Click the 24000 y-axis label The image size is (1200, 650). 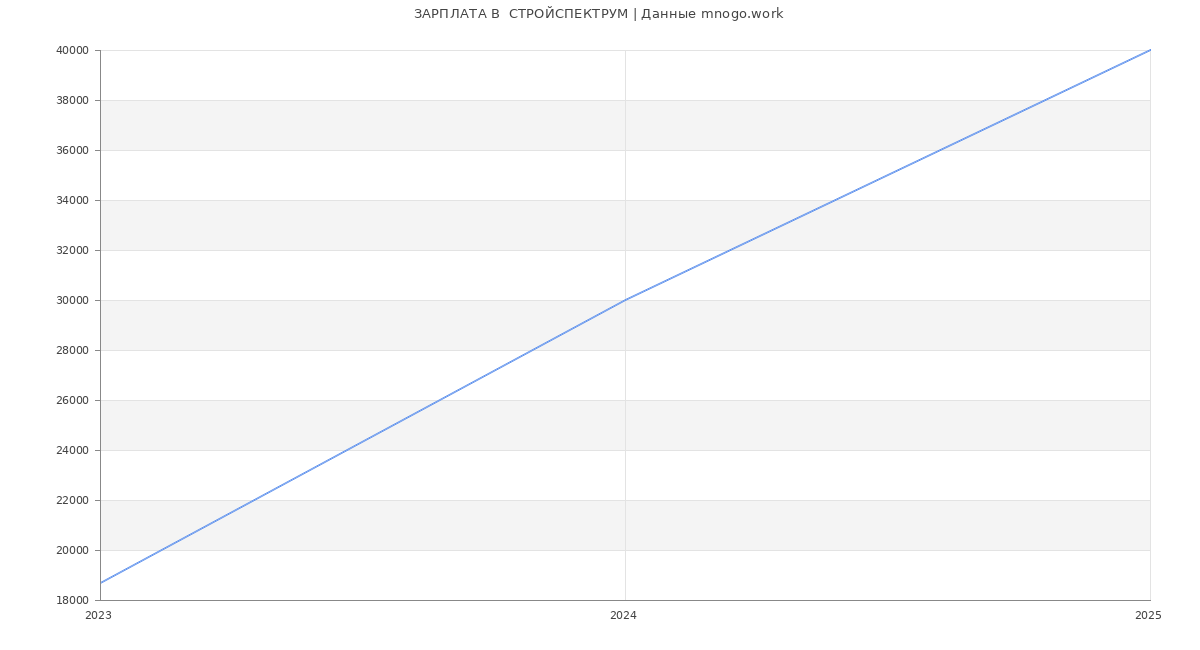[x=73, y=450]
